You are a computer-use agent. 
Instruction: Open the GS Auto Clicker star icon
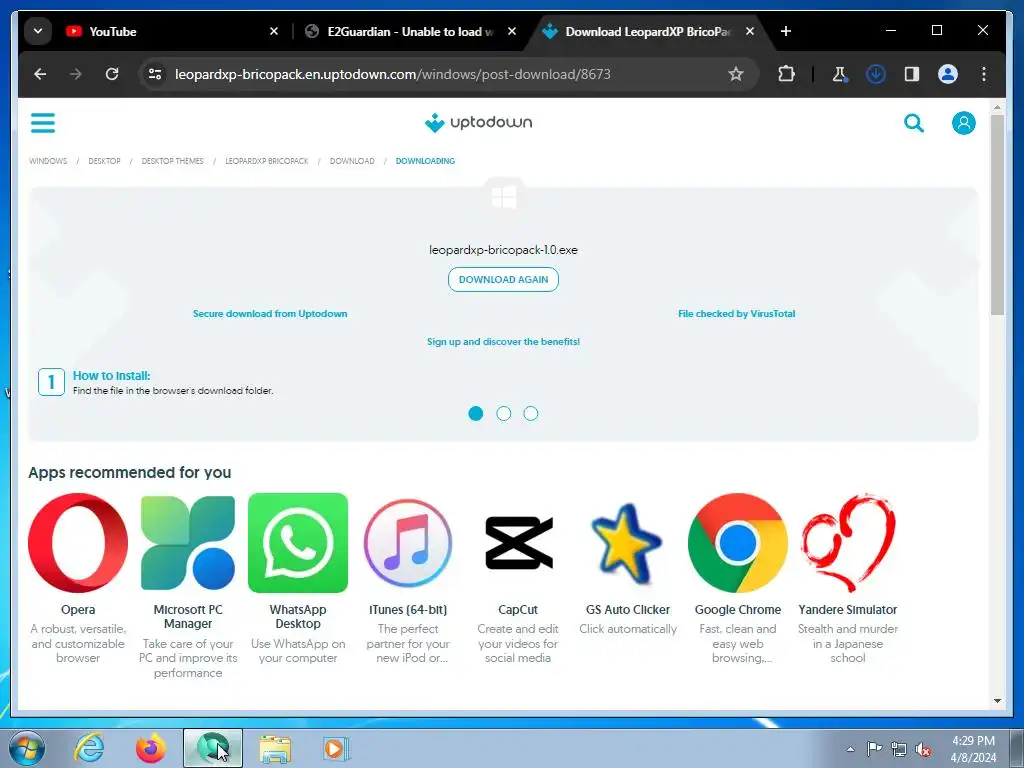coord(627,543)
